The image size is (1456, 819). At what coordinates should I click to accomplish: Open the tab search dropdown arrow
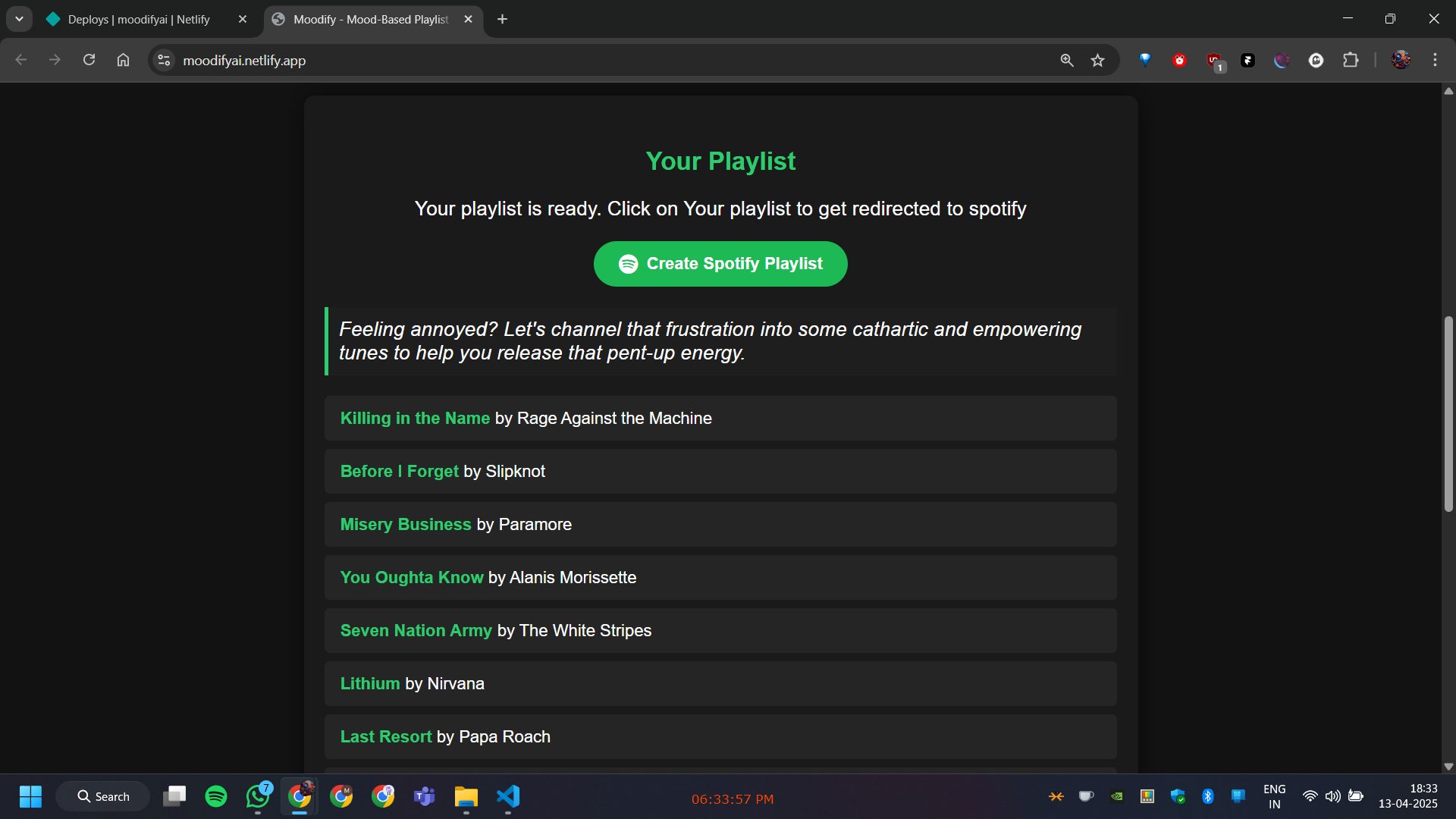pos(19,19)
